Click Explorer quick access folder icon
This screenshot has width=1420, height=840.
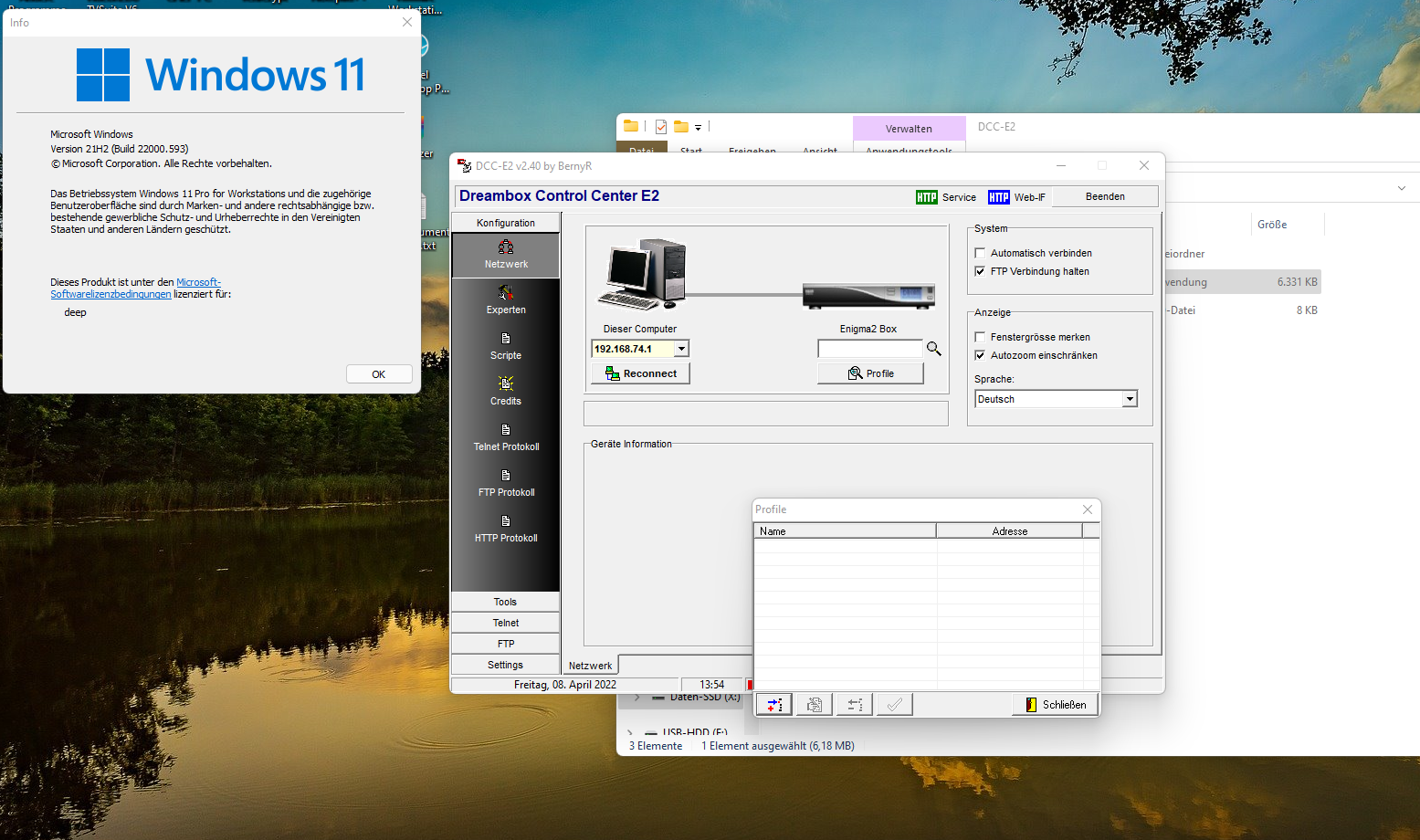coord(631,127)
